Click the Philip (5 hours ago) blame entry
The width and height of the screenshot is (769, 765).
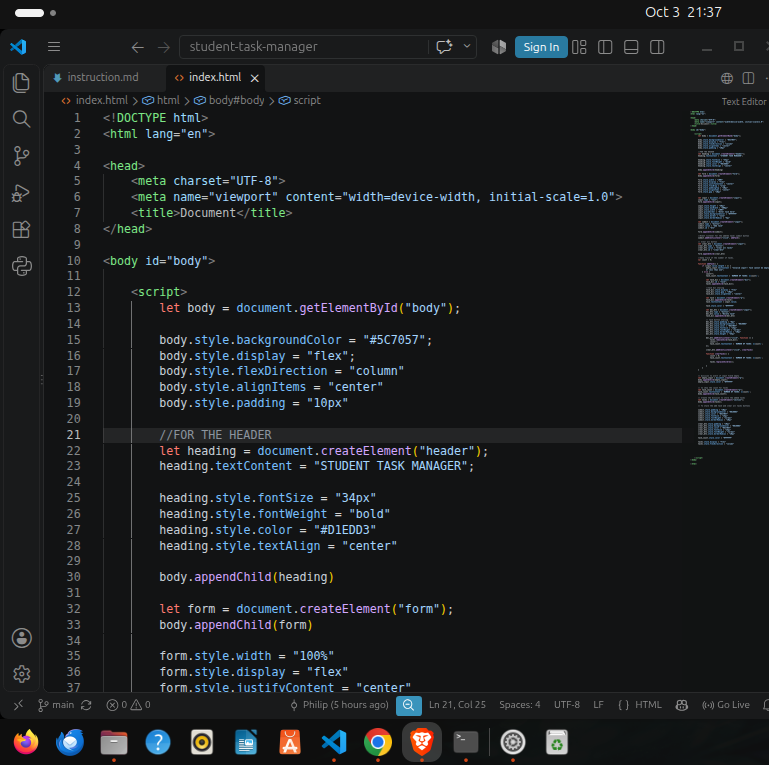[x=339, y=705]
